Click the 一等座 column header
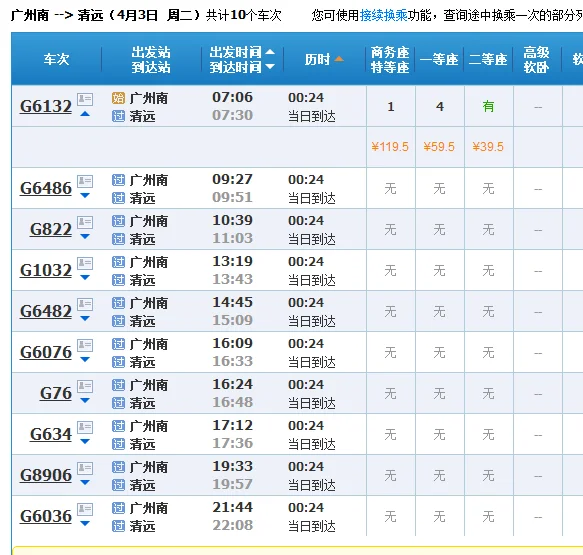 [439, 59]
